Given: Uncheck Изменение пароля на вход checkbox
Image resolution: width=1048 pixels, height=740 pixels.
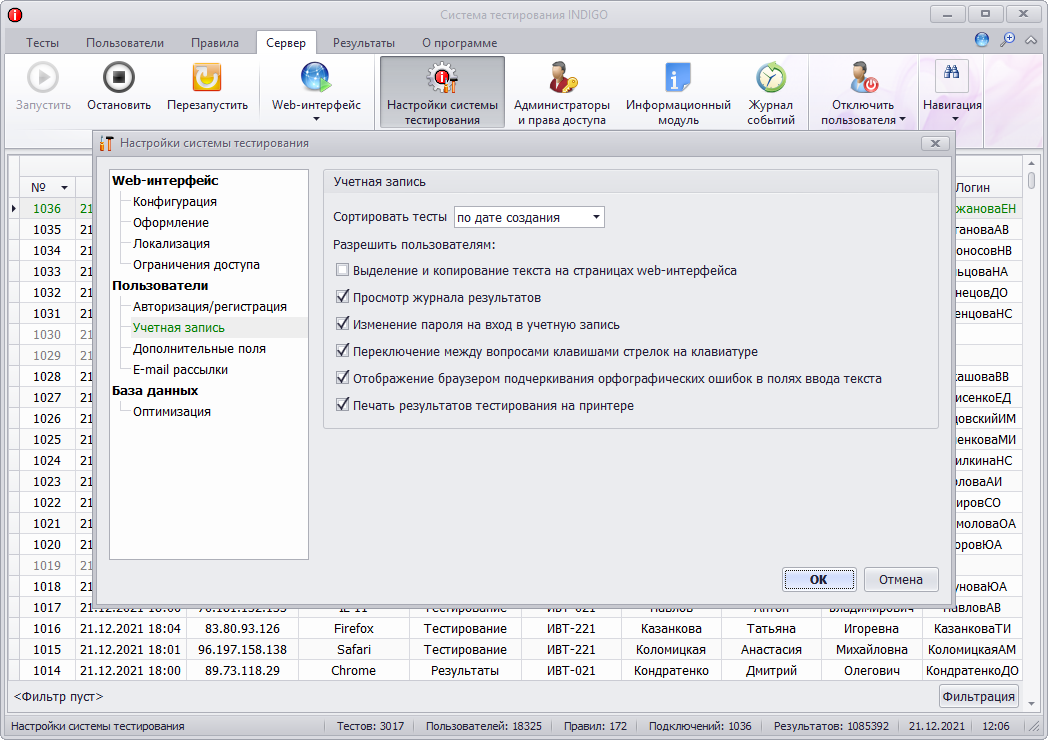Looking at the screenshot, I should [x=342, y=324].
